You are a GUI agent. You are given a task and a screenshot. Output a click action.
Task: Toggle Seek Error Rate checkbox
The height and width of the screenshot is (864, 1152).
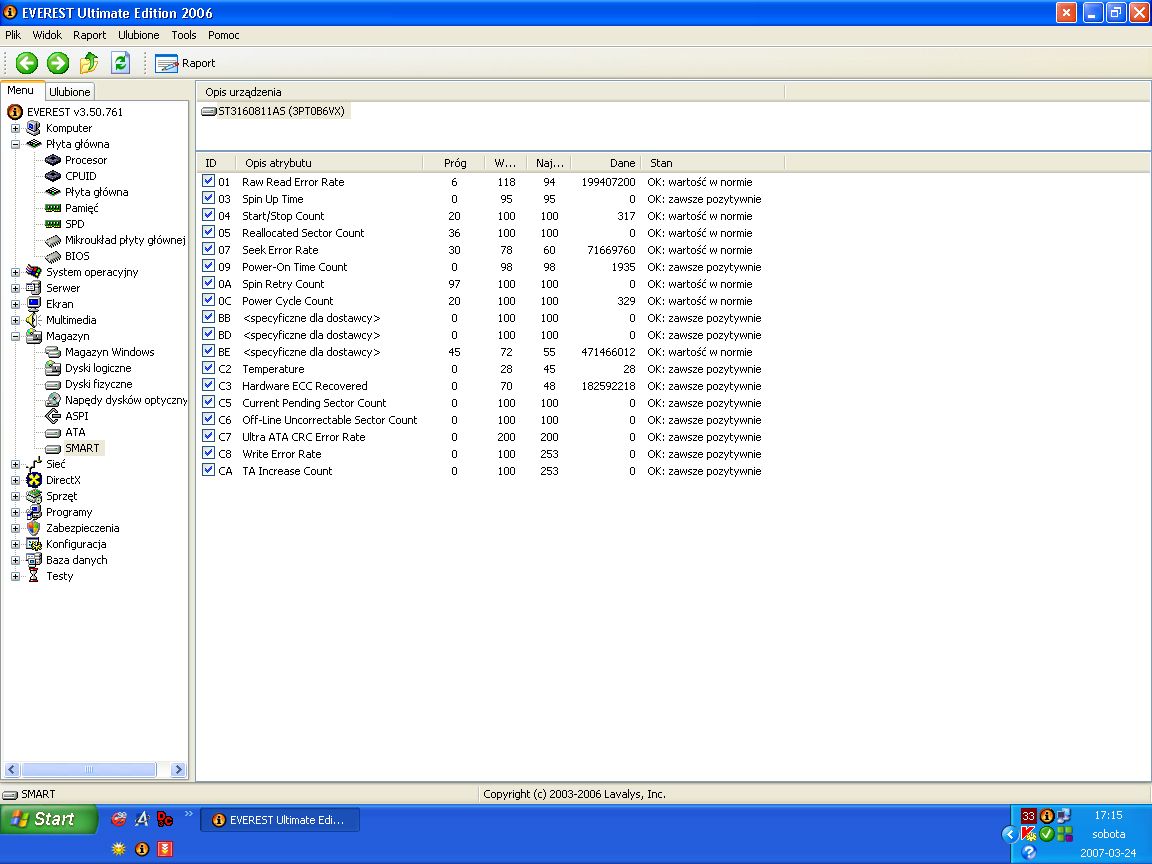(x=209, y=249)
